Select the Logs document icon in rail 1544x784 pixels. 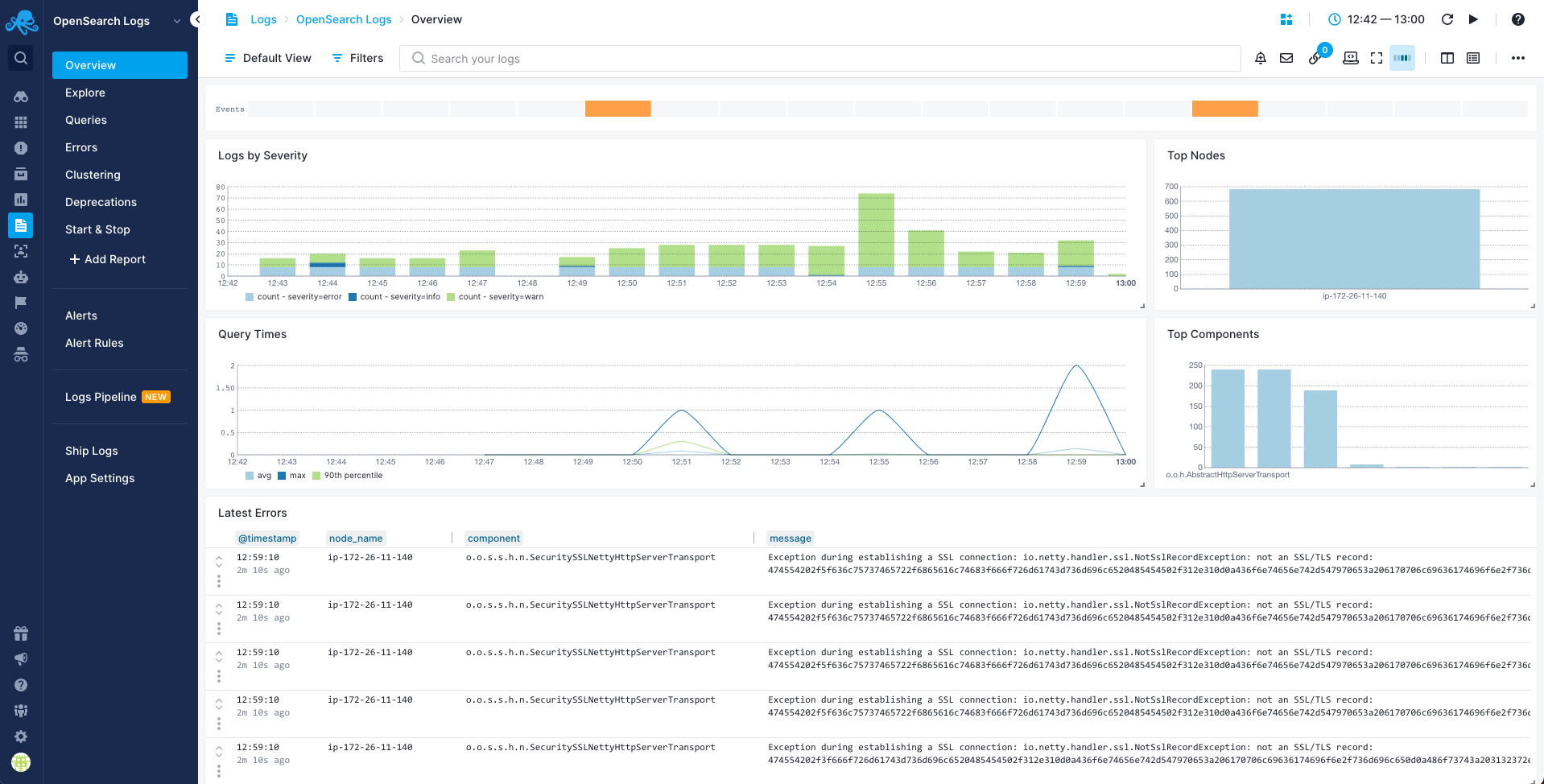coord(21,225)
